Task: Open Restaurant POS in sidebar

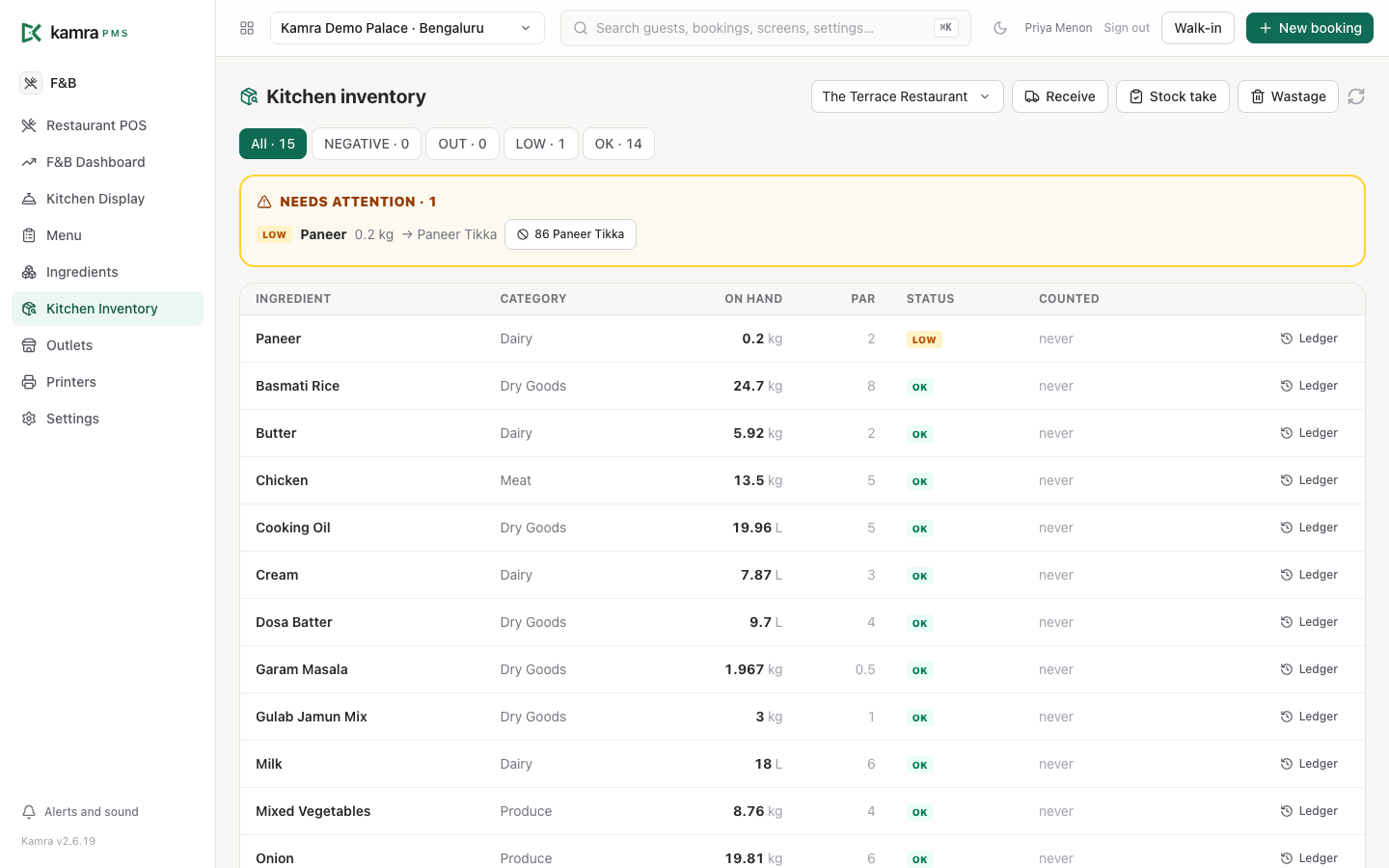Action: (107, 125)
